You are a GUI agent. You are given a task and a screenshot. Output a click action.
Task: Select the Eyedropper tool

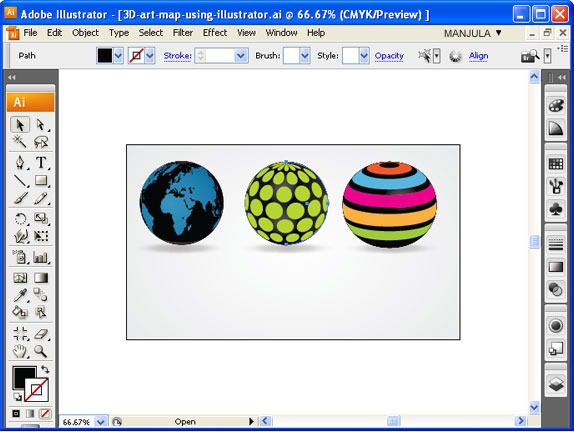coord(20,294)
